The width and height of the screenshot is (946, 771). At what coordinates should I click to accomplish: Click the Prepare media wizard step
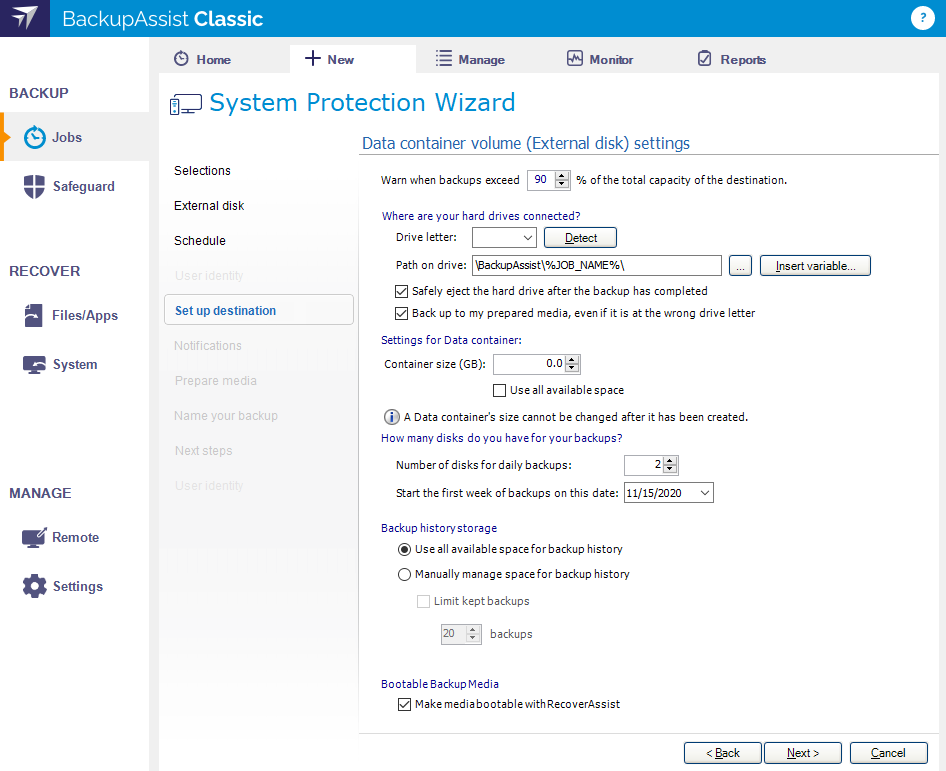pos(215,381)
